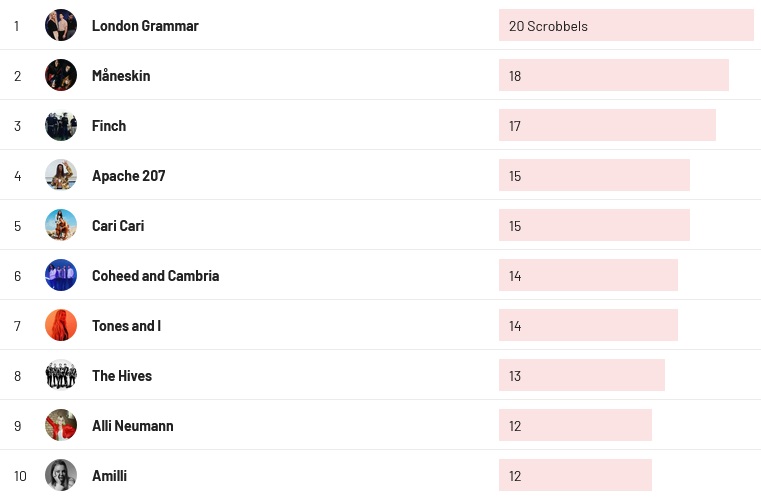761x498 pixels.
Task: Select Apache 207's round avatar
Action: click(x=61, y=175)
